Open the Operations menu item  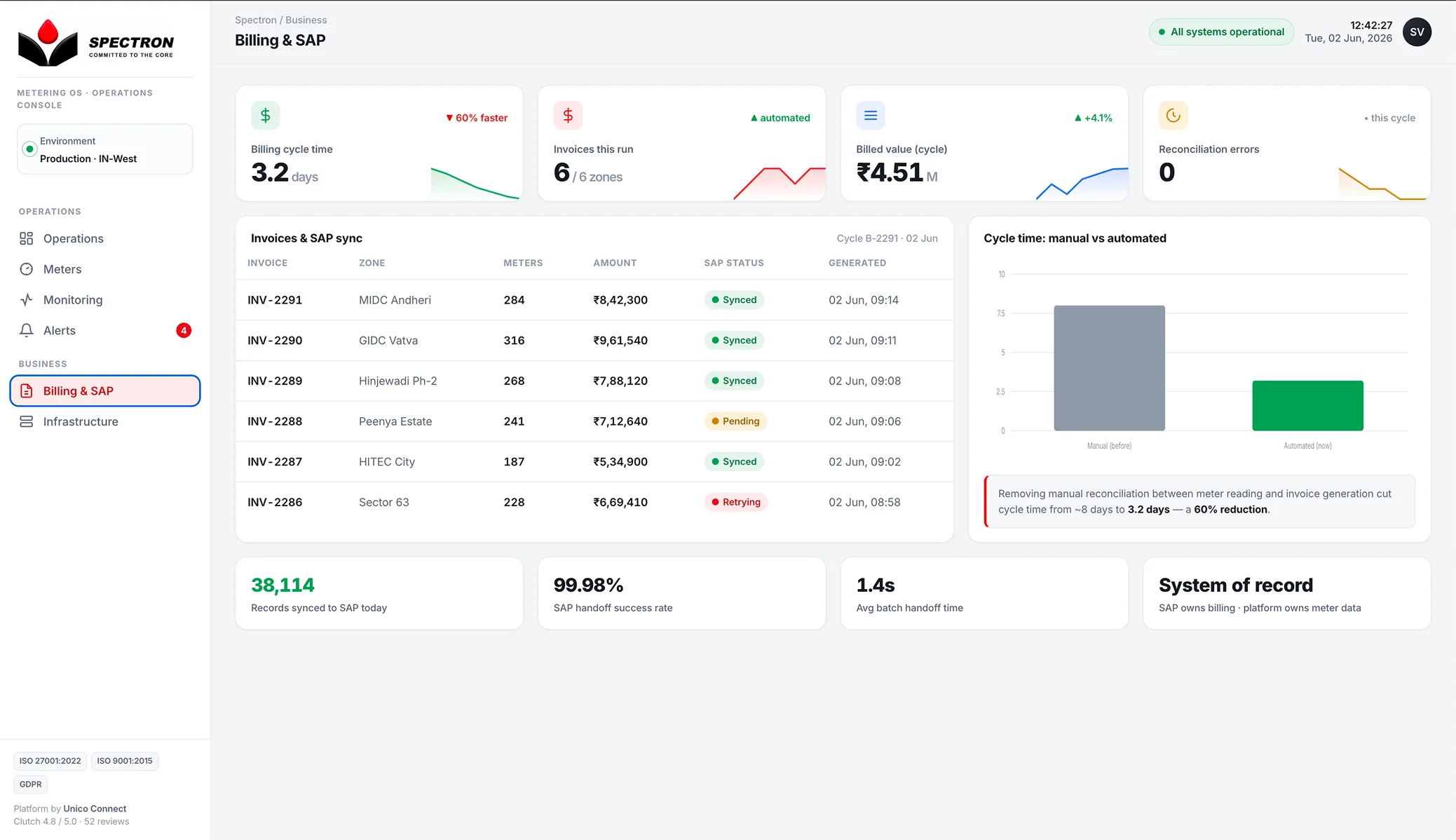click(105, 238)
